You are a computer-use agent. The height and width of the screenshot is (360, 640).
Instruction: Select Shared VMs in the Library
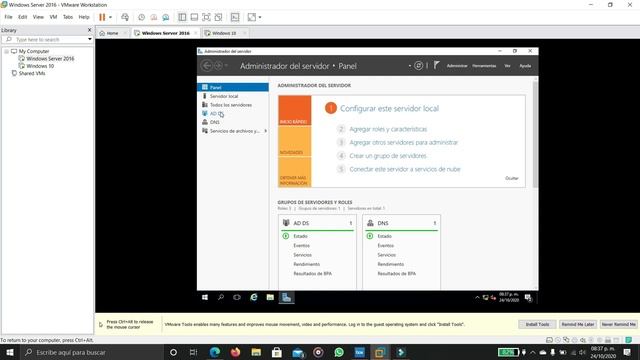tap(31, 73)
